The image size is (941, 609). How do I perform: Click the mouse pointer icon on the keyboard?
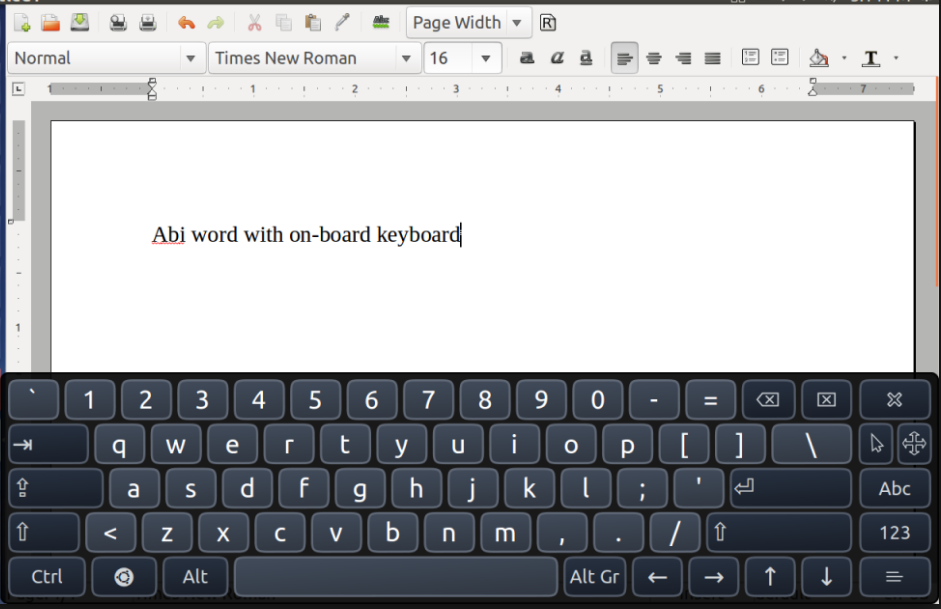pyautogui.click(x=876, y=444)
